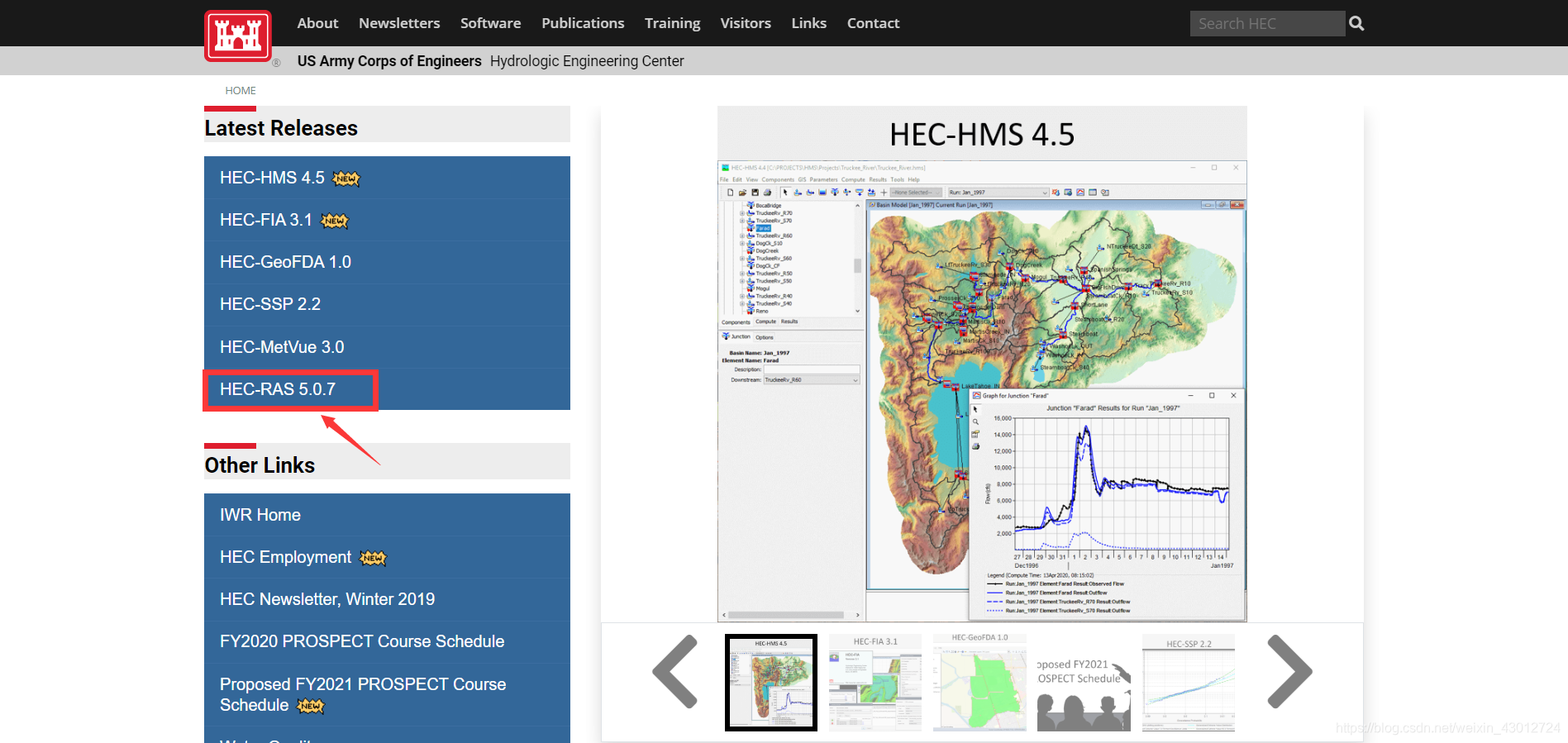Open the Newsletters menu
The height and width of the screenshot is (743, 1568).
tap(399, 23)
